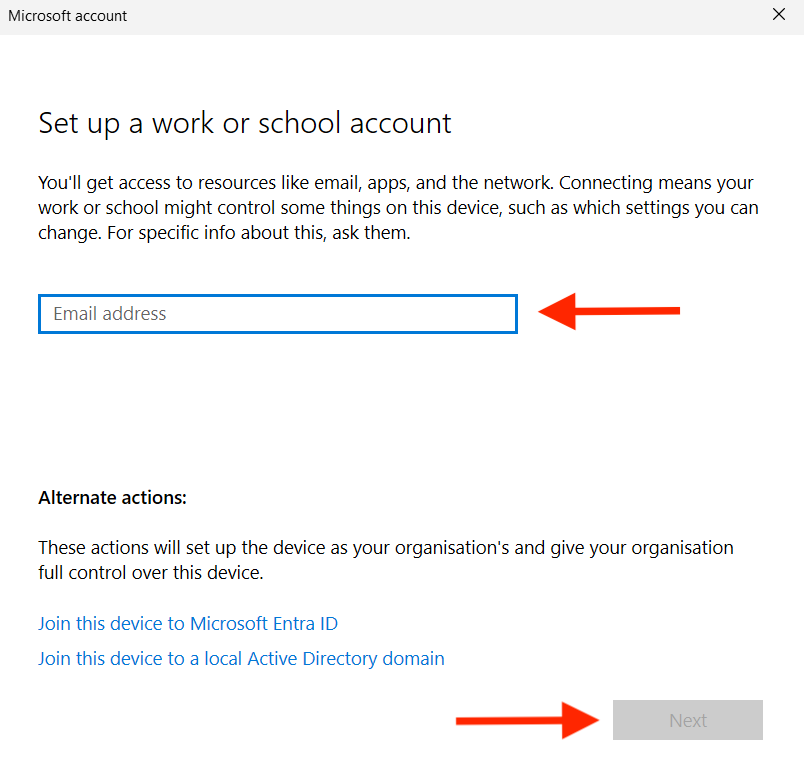Click the paragraph starting 'You'll get access'

(x=398, y=208)
